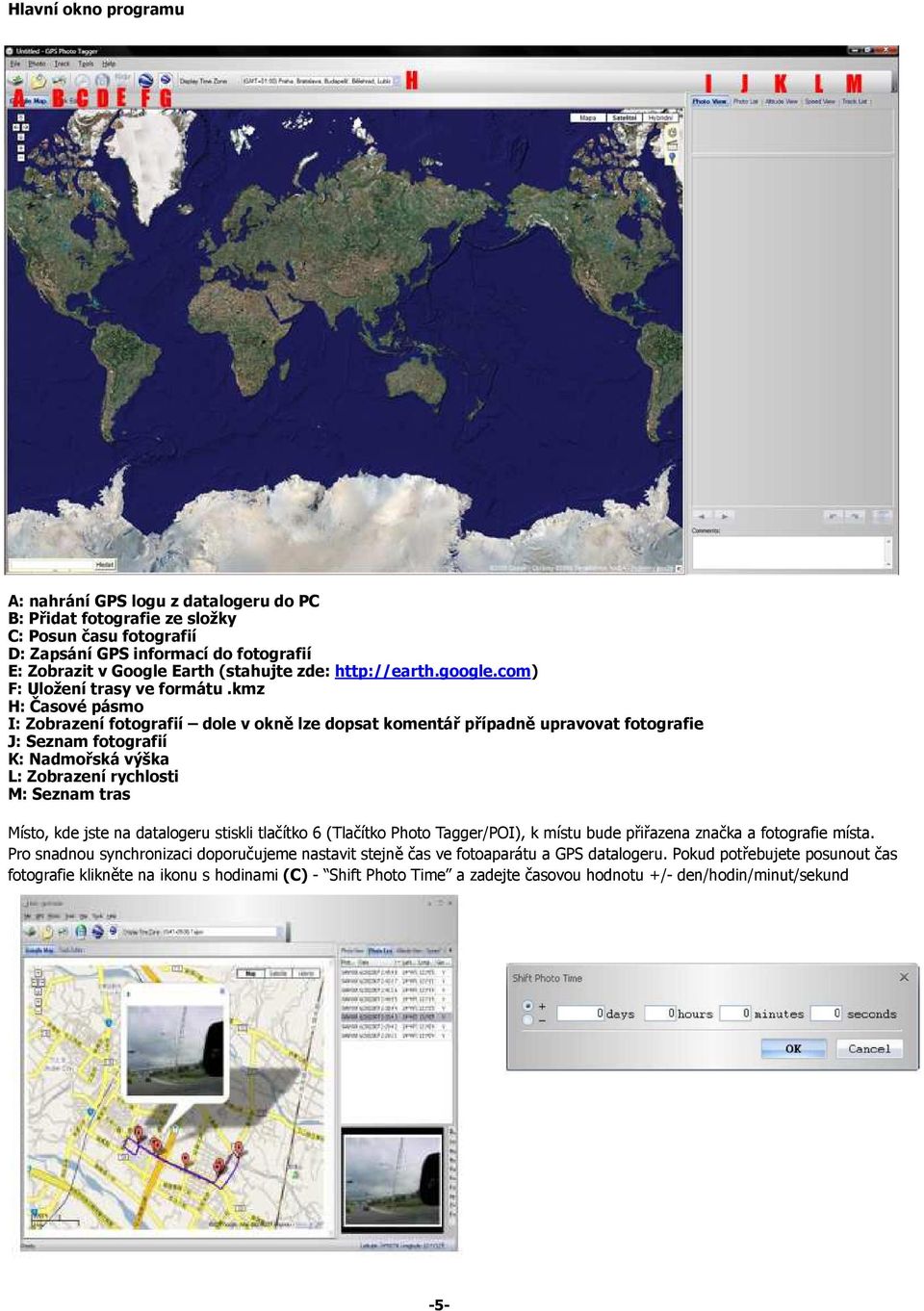The height and width of the screenshot is (1311, 924).
Task: Open the Help menu
Action: pyautogui.click(x=109, y=64)
